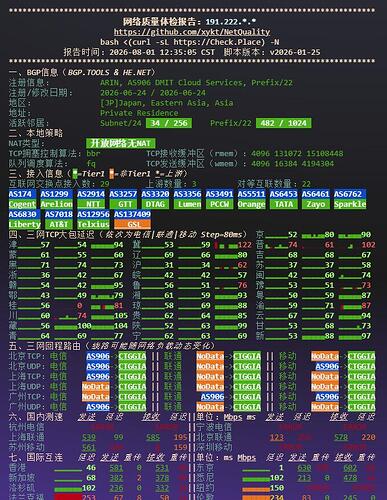Viewport: 387px width, 500px height.
Task: Click the AS6453 badge
Action: [x=283, y=194]
